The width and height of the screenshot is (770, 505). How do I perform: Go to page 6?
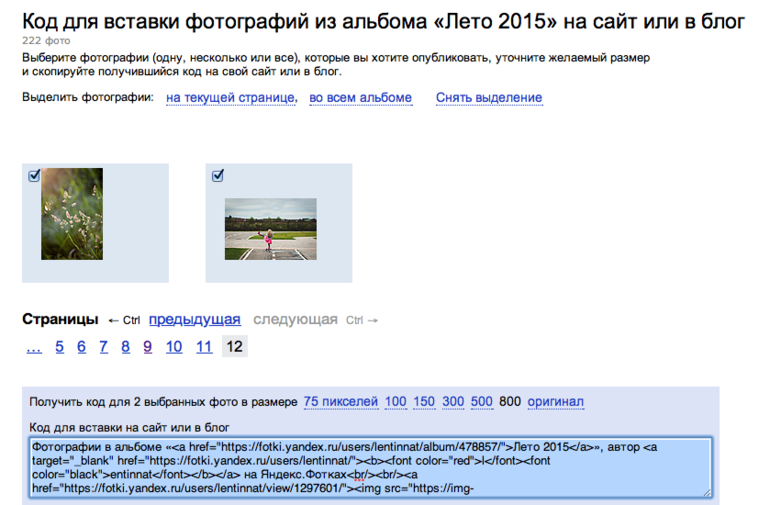point(81,347)
